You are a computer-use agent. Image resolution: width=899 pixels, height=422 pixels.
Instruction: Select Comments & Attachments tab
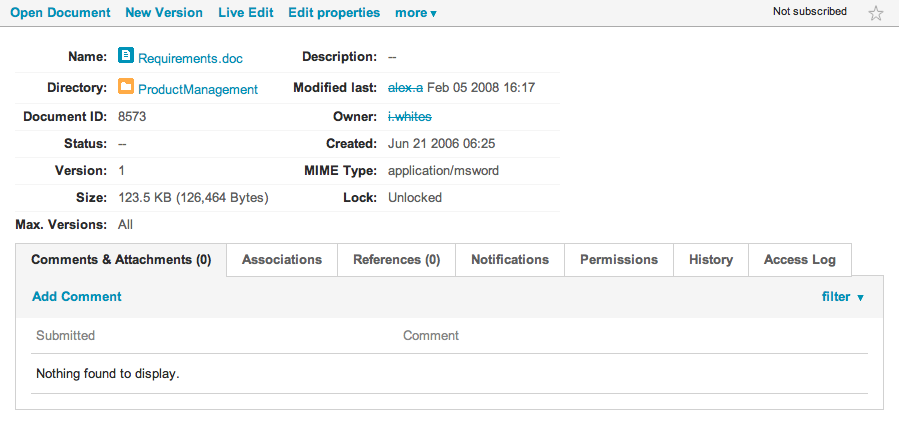121,260
